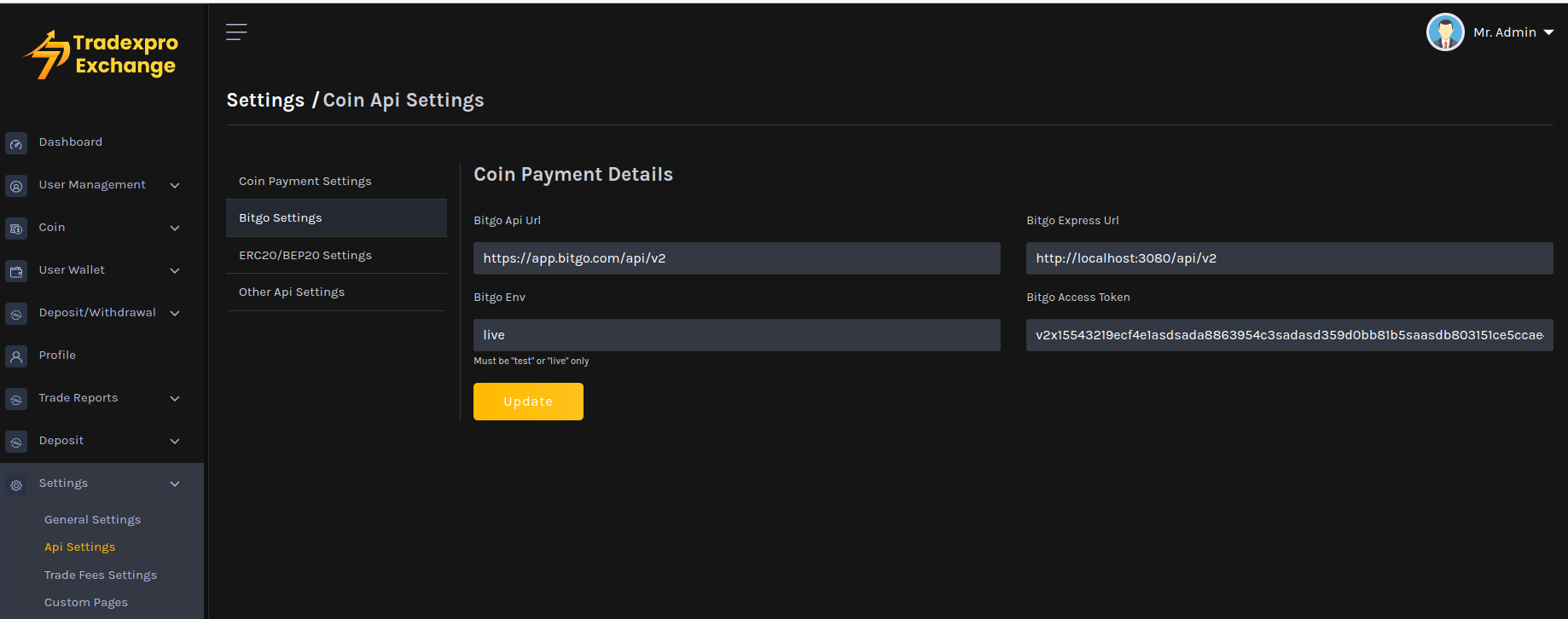Click the Tradexpro Exchange logo
The height and width of the screenshot is (619, 1568).
click(102, 55)
